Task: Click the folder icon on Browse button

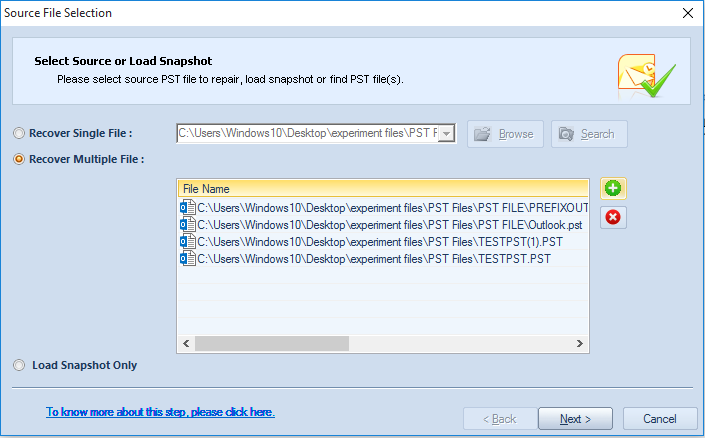Action: 482,134
